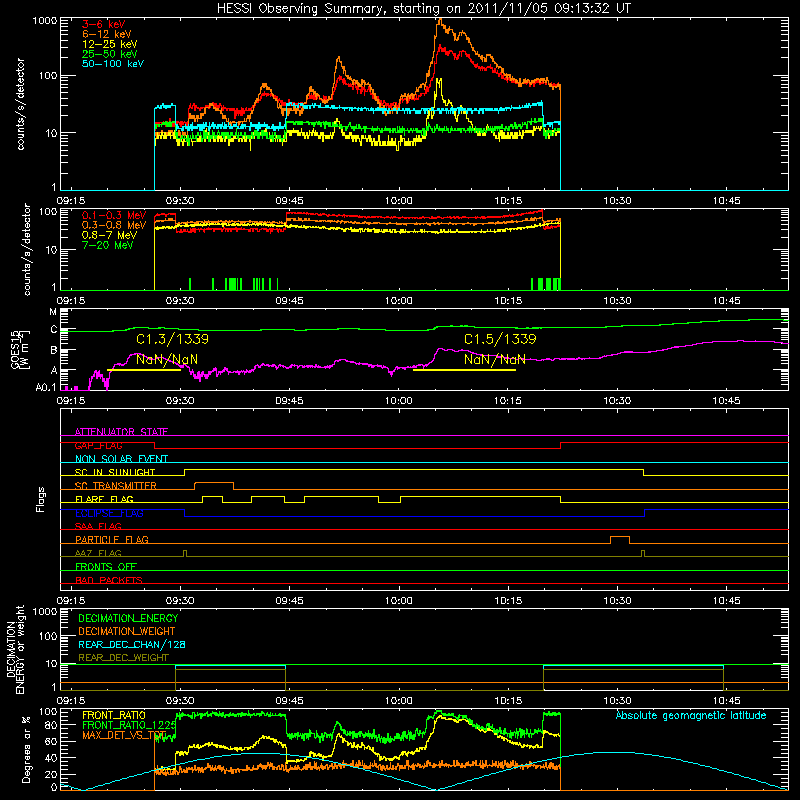Click the NaN/NaN label under C1.5

(494, 360)
